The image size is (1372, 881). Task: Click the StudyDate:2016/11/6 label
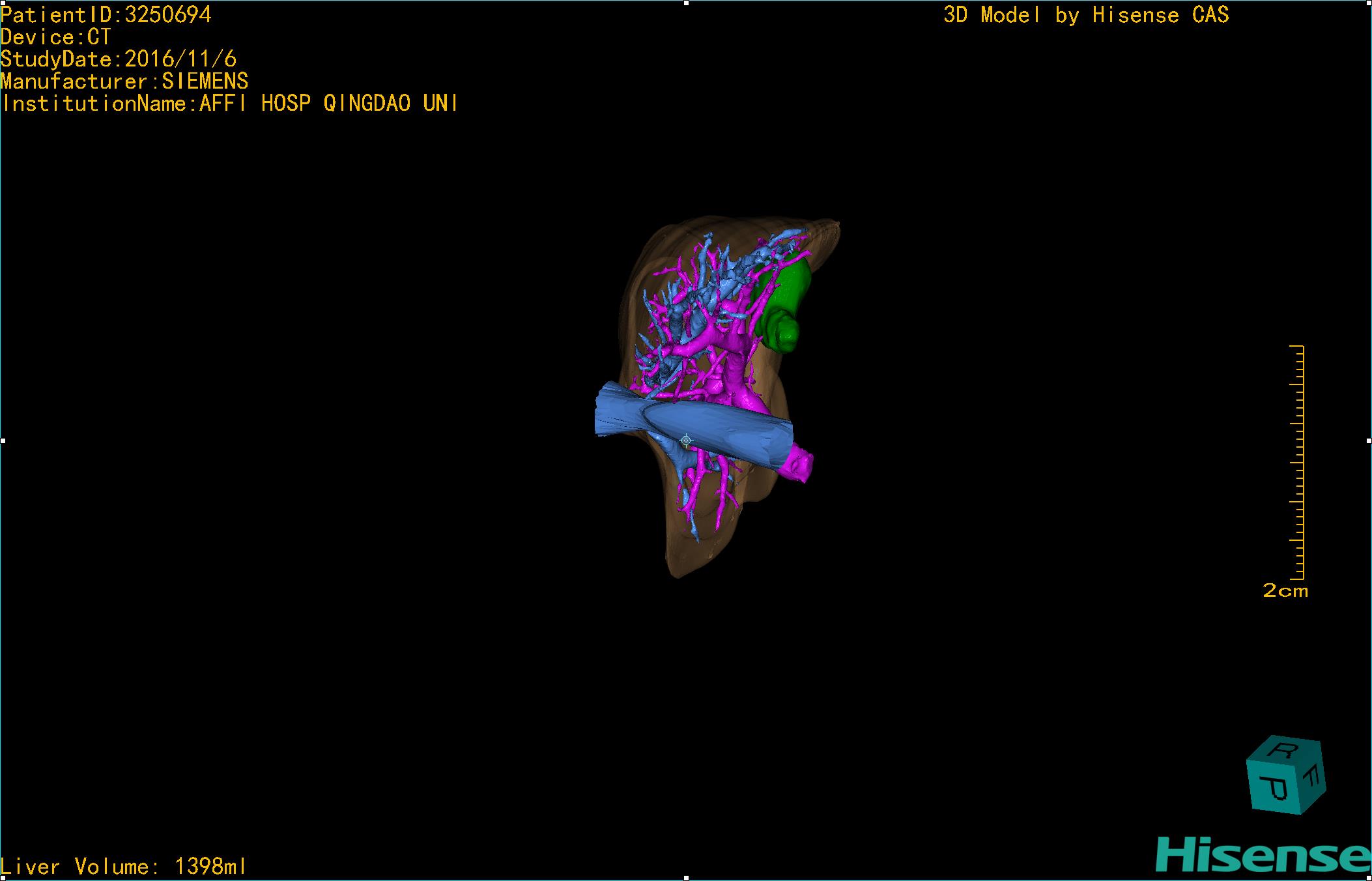coord(119,59)
